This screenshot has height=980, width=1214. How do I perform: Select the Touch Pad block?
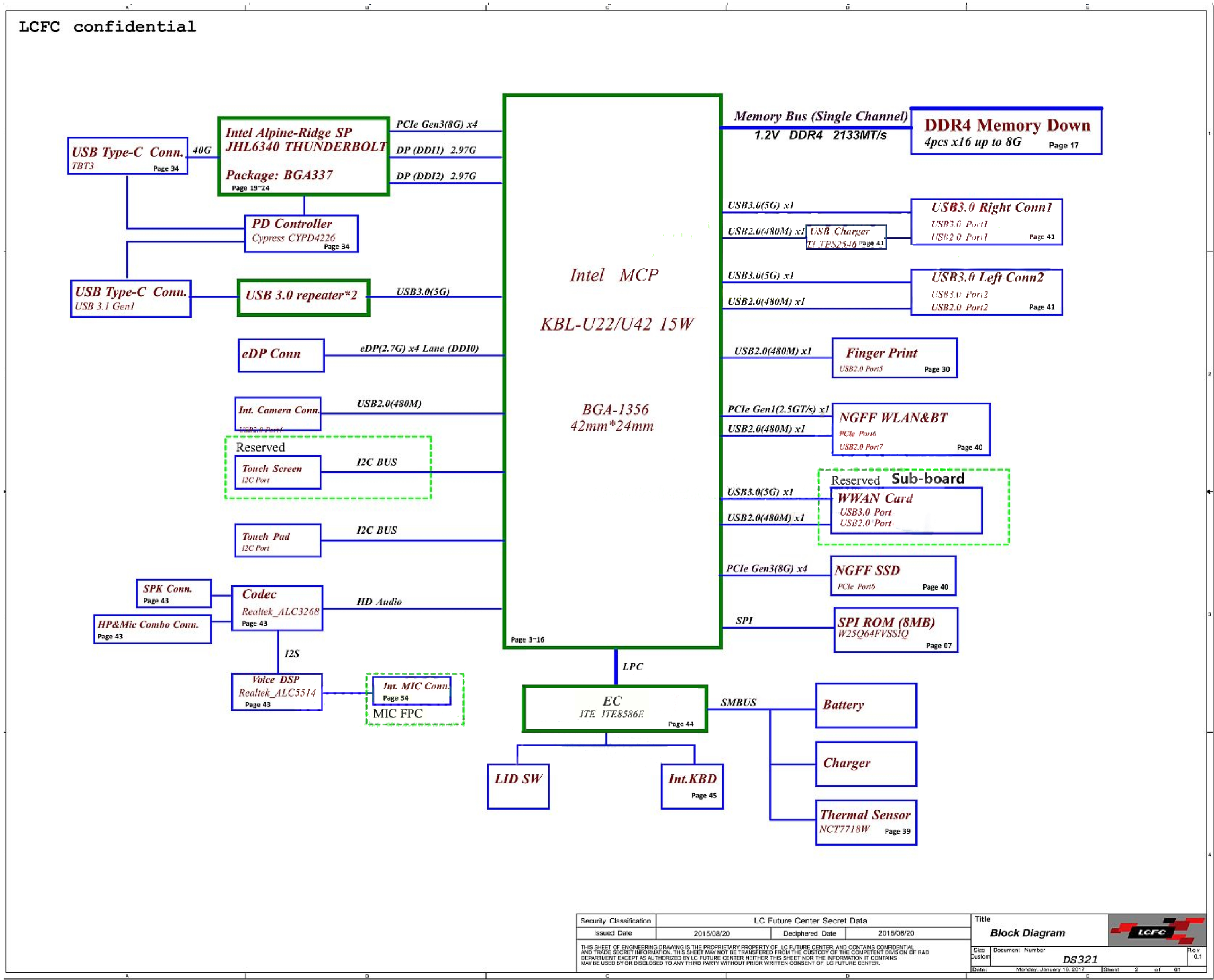pos(277,540)
